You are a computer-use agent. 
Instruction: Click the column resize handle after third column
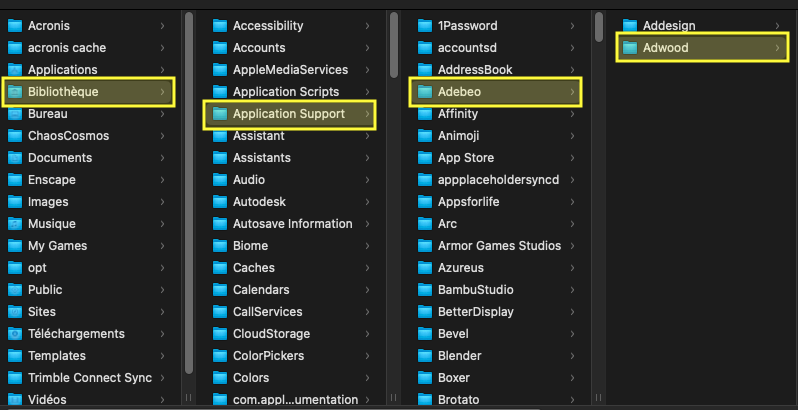(598, 397)
